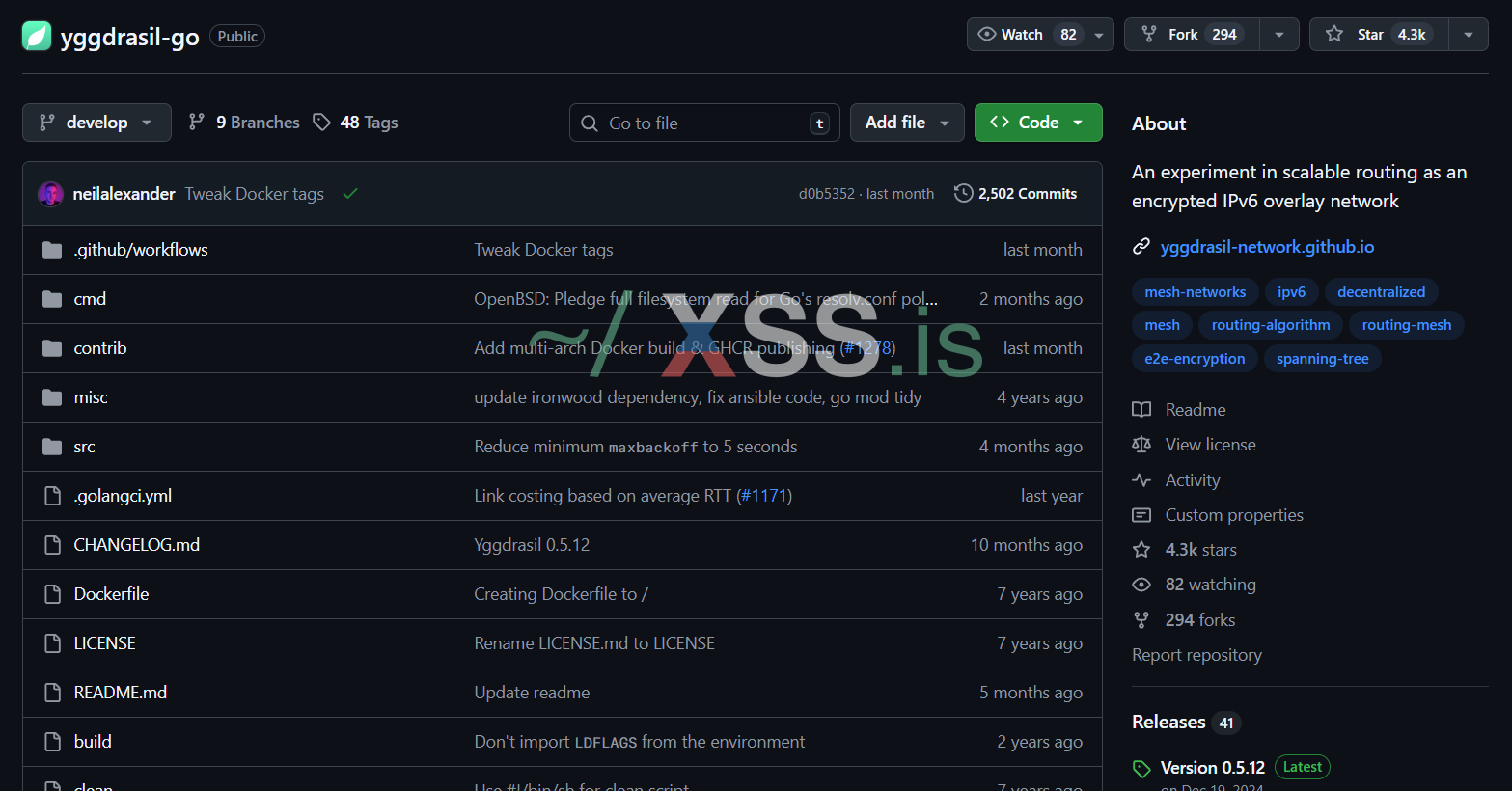Open the Releases section heading
Screen dimensions: 1512x791
[1168, 723]
